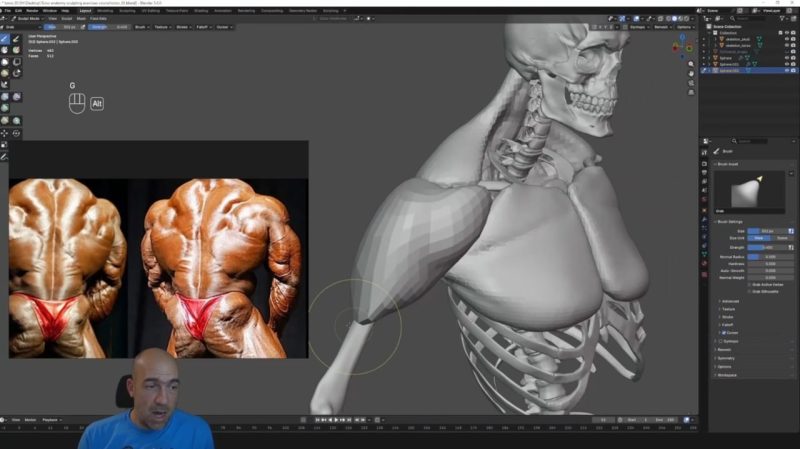This screenshot has width=800, height=449.
Task: Select the Annotate tool in toolbar
Action: (x=5, y=156)
